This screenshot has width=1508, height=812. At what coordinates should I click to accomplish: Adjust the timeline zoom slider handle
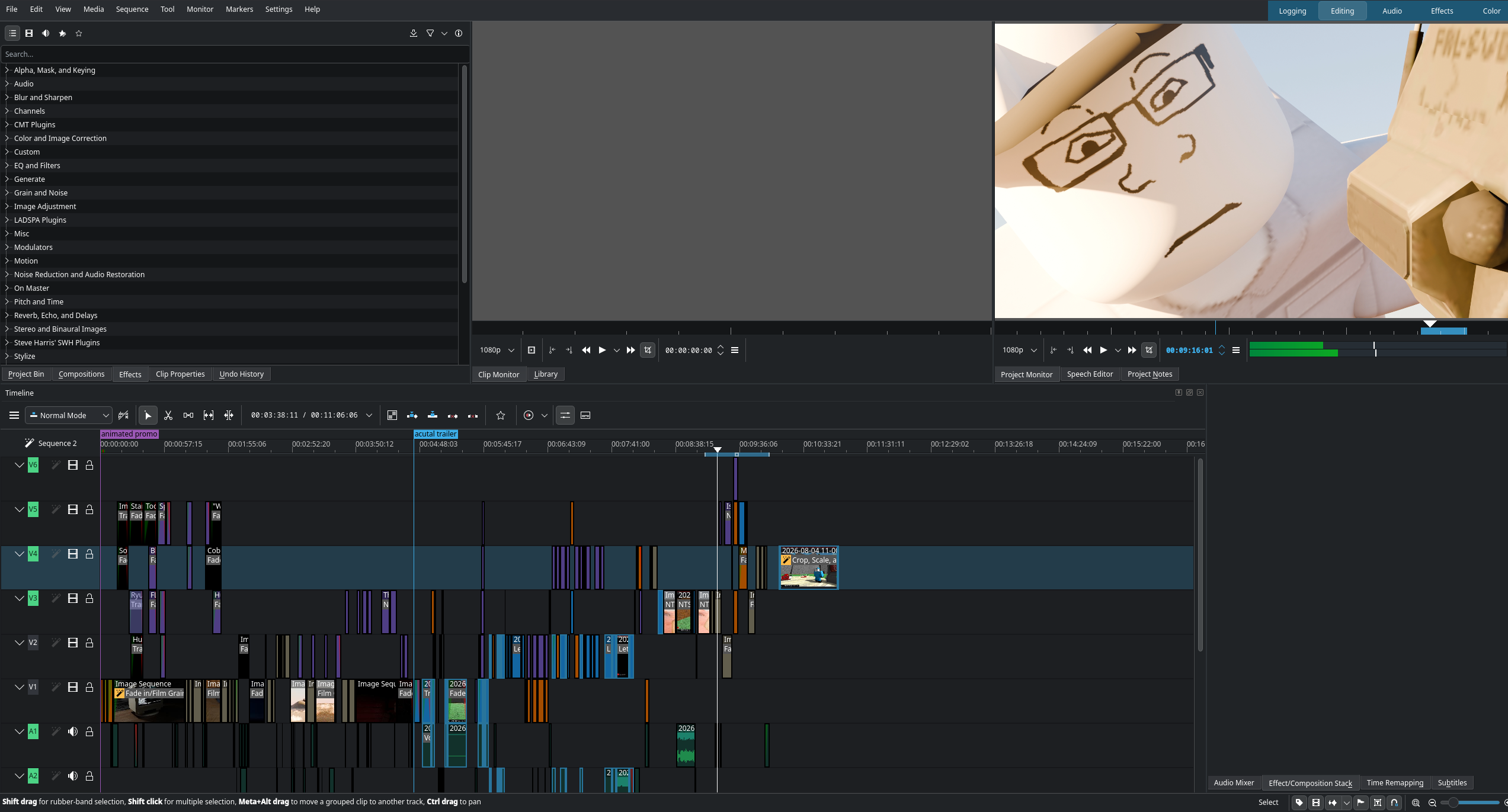point(1453,803)
